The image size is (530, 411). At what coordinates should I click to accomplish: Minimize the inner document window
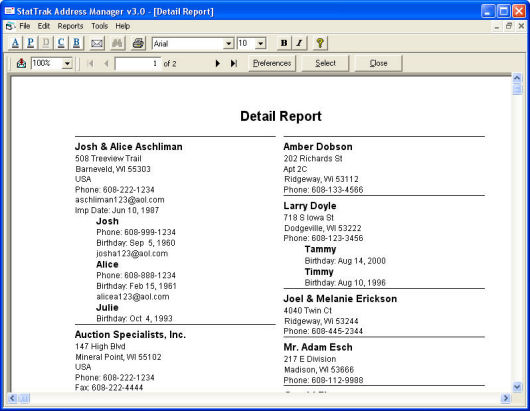pos(497,26)
